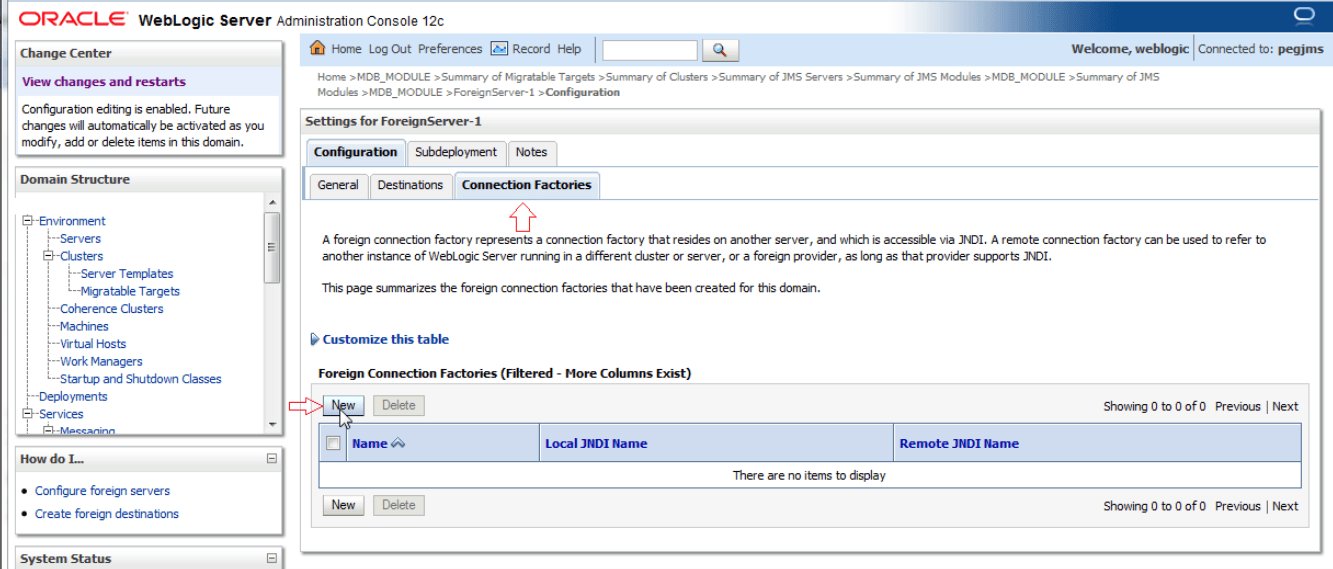Screen dimensions: 1333x569
Task: Open the Notes tab
Action: 531,152
